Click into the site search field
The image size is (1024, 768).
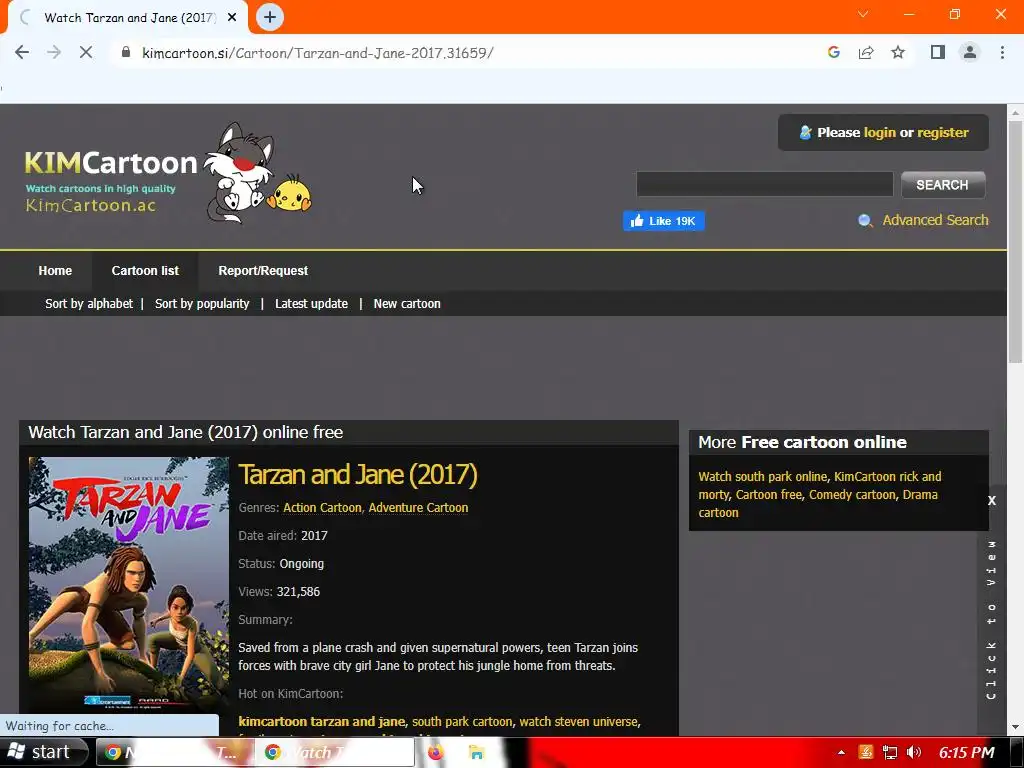tap(765, 184)
